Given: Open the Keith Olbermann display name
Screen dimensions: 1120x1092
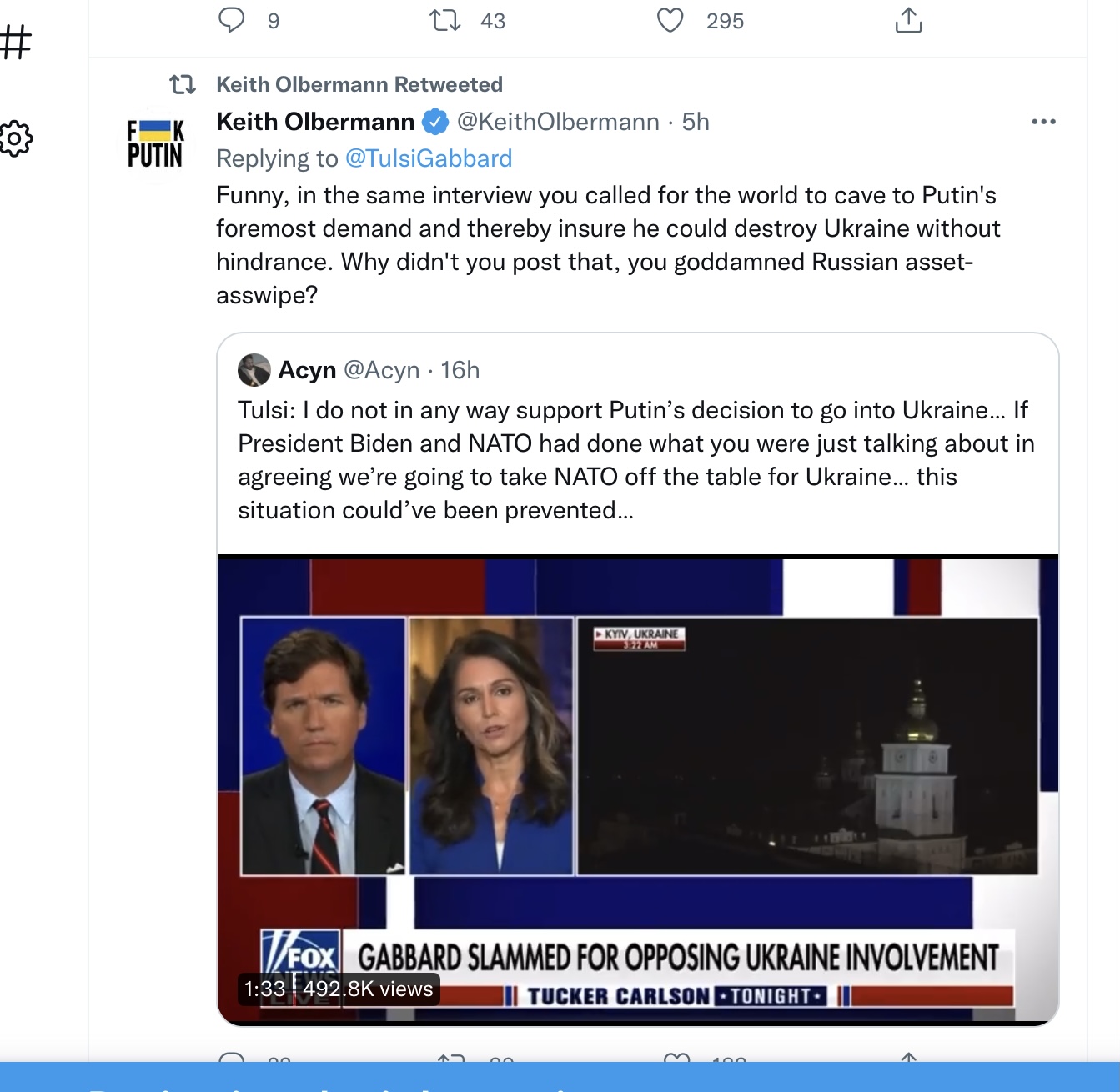Looking at the screenshot, I should click(315, 122).
